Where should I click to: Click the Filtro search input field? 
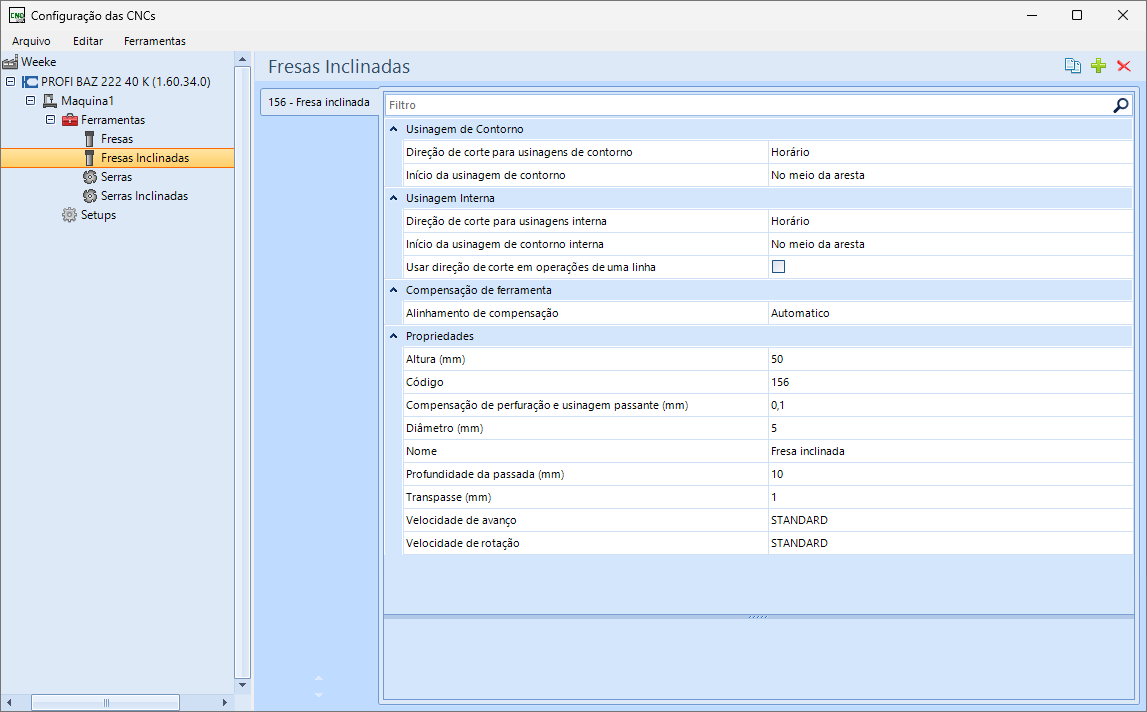[x=748, y=105]
